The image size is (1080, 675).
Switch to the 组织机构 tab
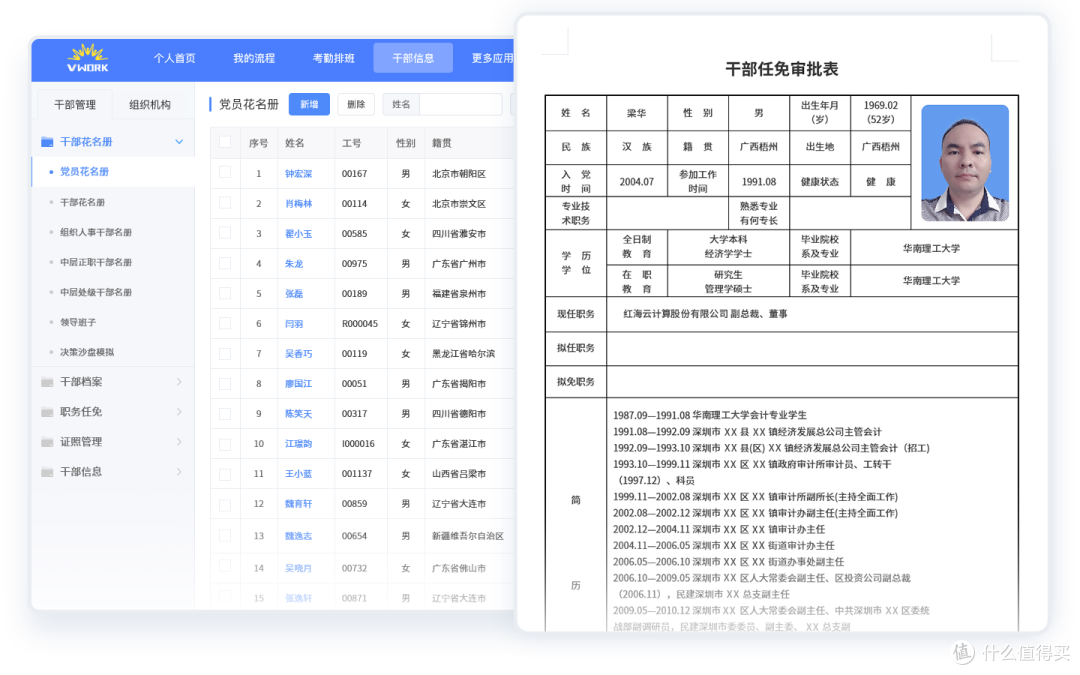click(x=149, y=105)
